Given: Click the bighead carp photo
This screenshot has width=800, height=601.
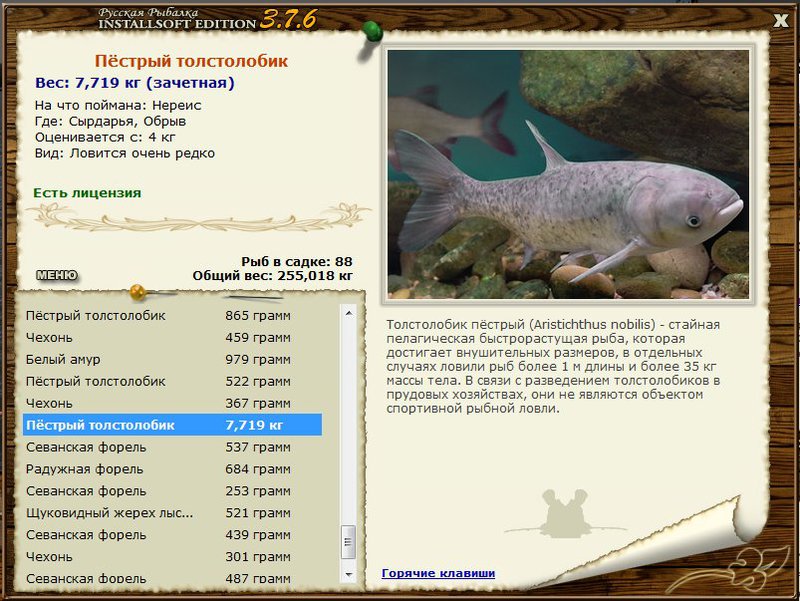Looking at the screenshot, I should [568, 174].
